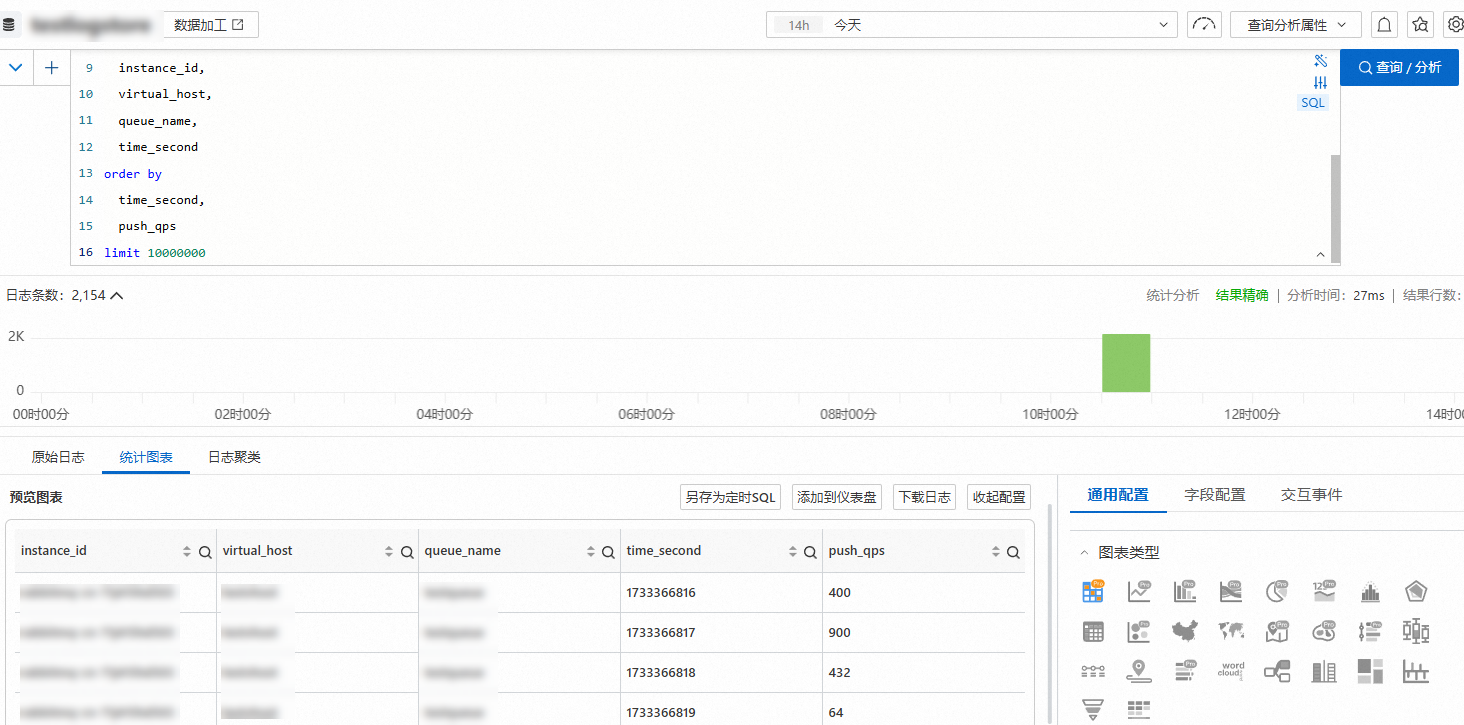The width and height of the screenshot is (1464, 725).
Task: Open the time range dropdown showing 今天
Action: pyautogui.click(x=971, y=25)
